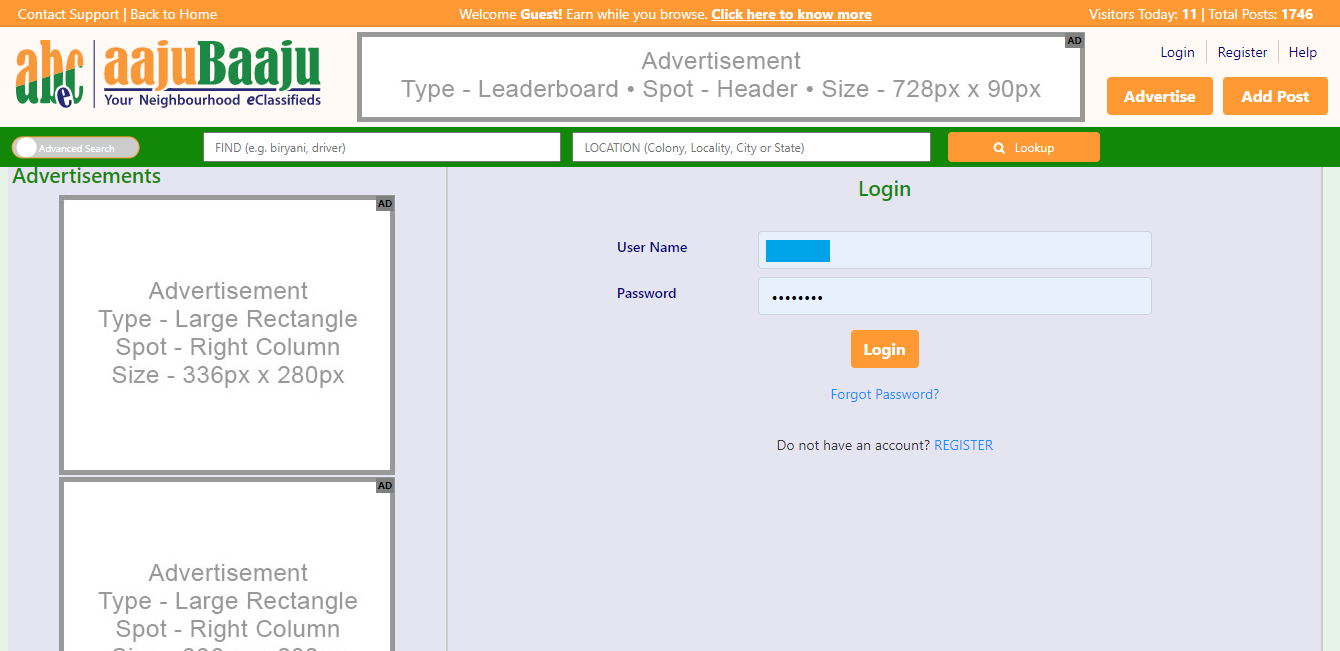Click the first Large Rectangle advertisement

coord(227,334)
